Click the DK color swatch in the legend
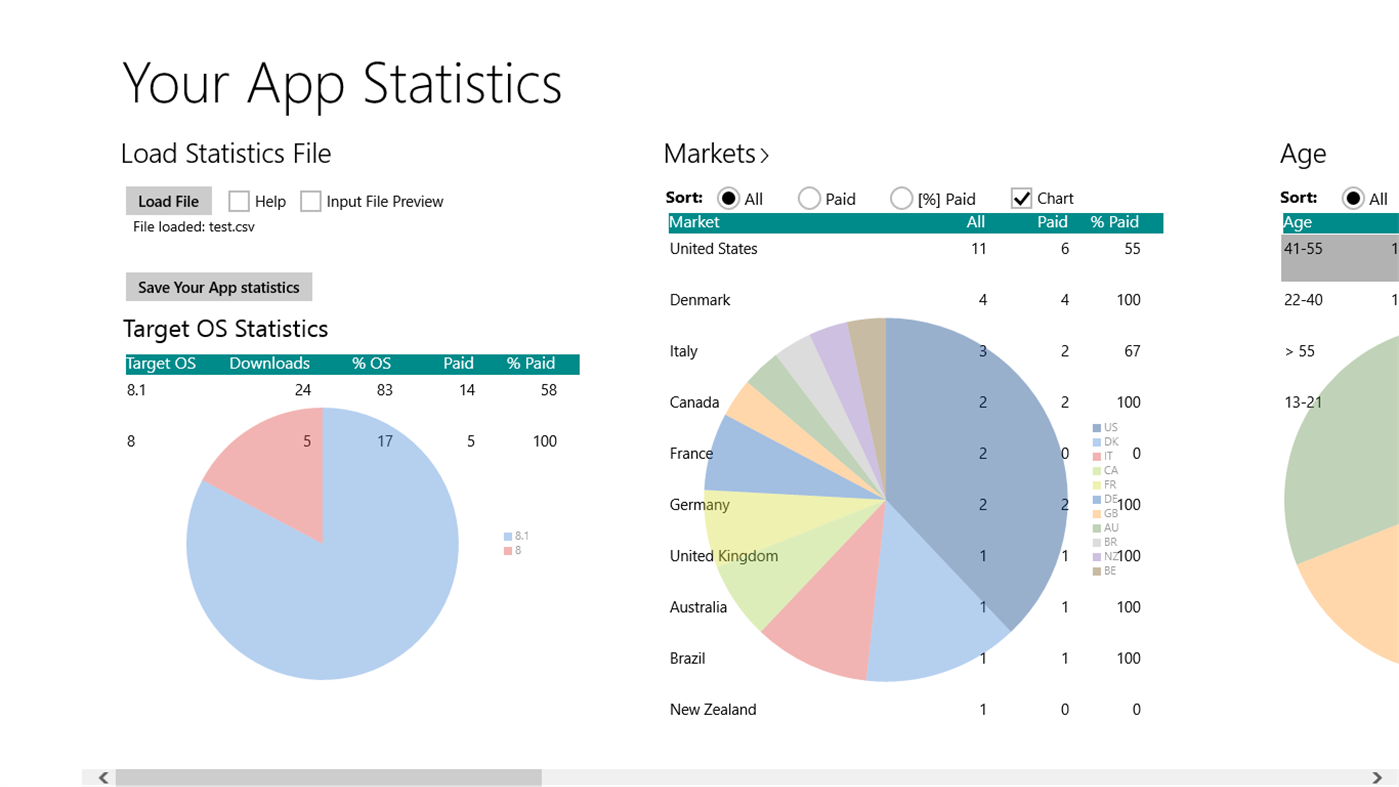The width and height of the screenshot is (1399, 787). coord(1098,441)
